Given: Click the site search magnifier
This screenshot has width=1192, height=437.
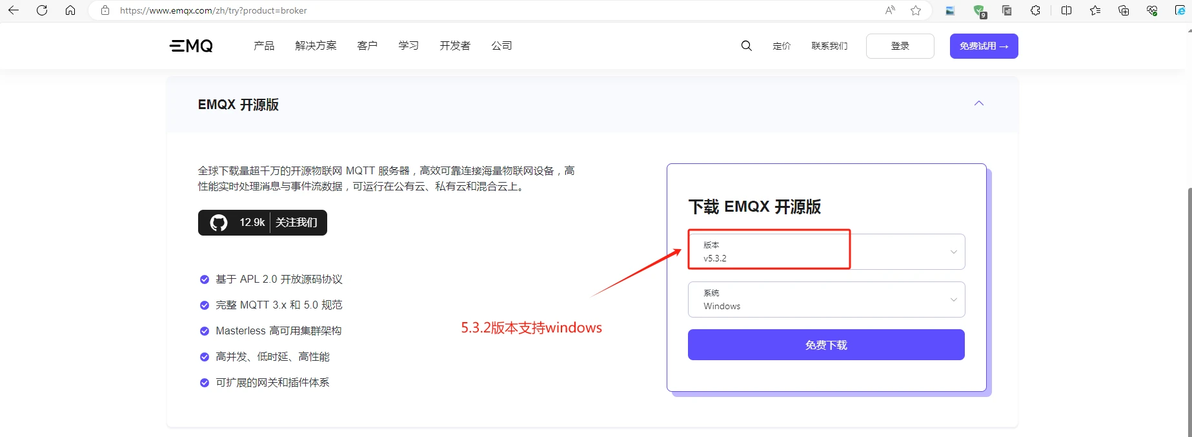Looking at the screenshot, I should click(x=747, y=46).
